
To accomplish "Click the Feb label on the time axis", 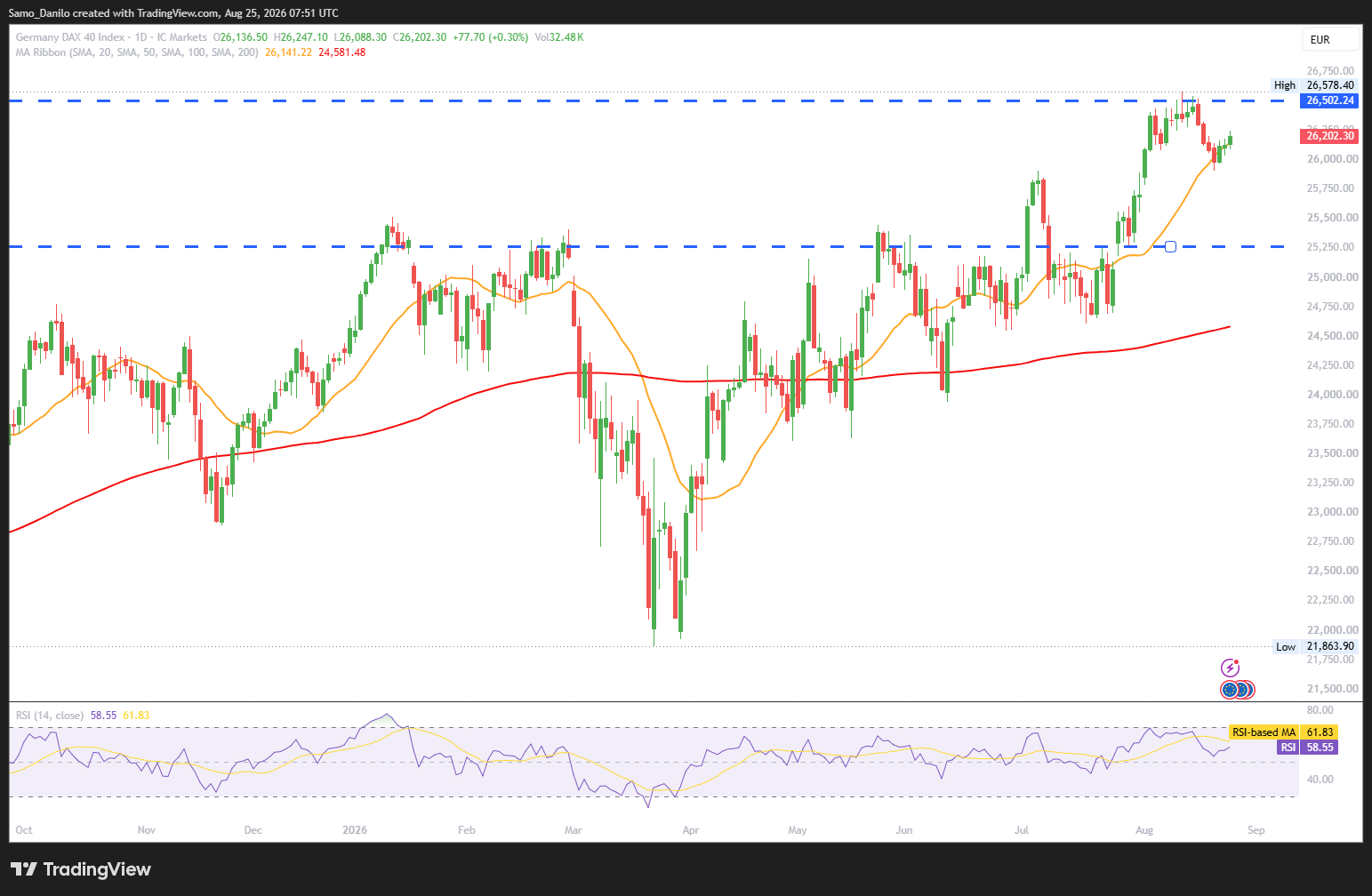I will (x=467, y=830).
